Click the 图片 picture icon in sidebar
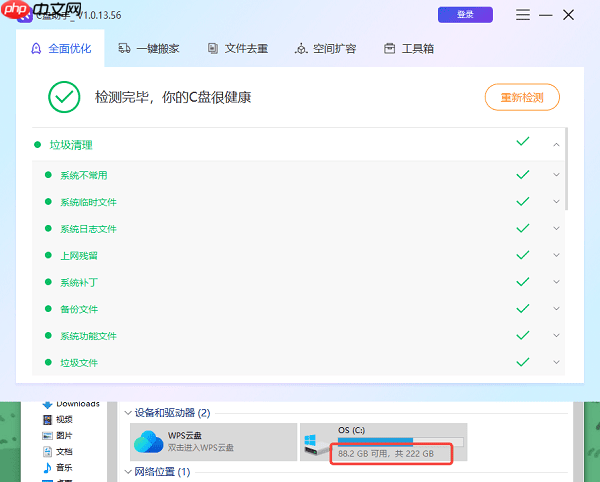Viewport: 600px width, 482px height. pyautogui.click(x=47, y=435)
